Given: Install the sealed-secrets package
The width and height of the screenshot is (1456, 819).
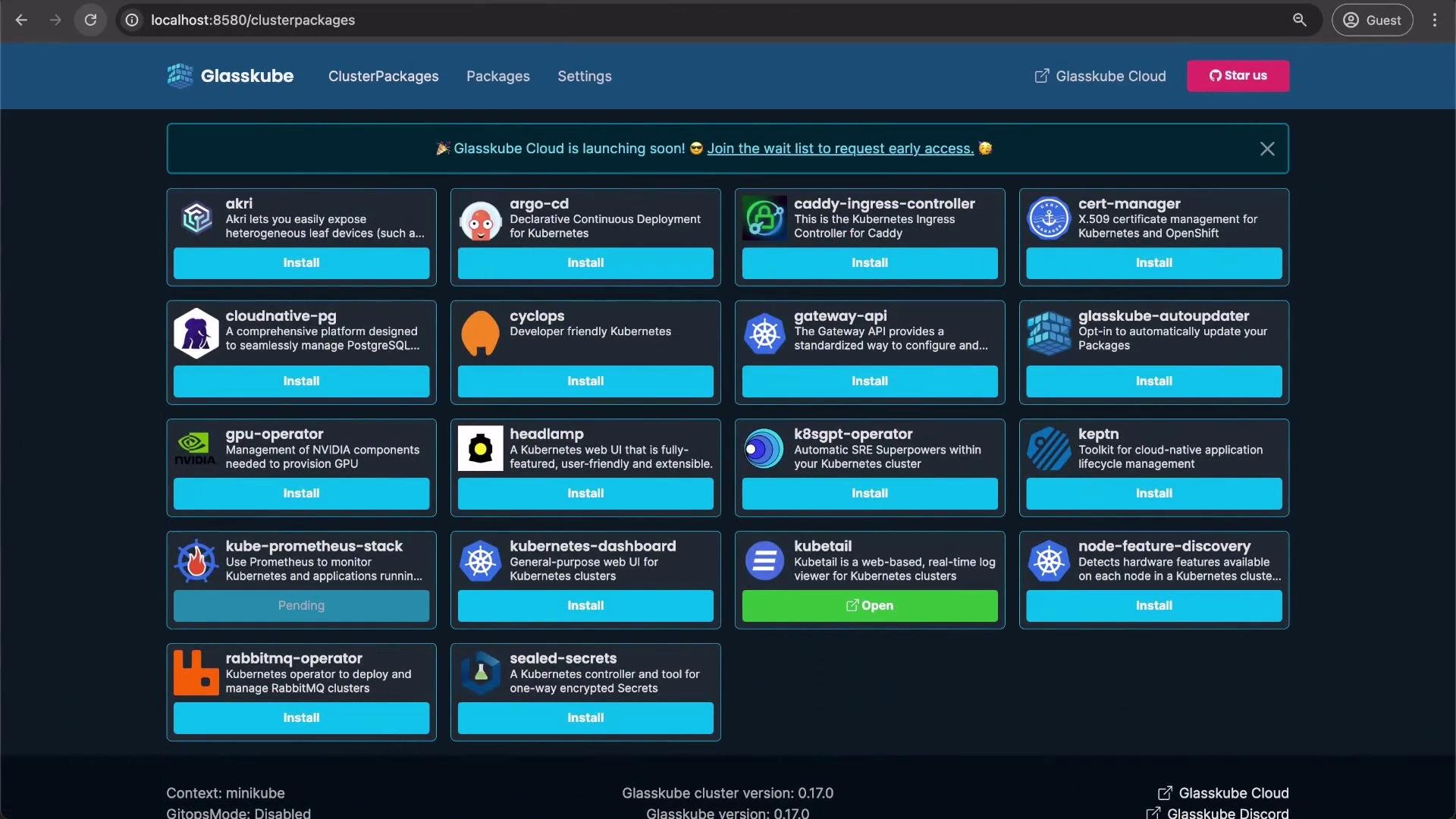Looking at the screenshot, I should point(585,718).
